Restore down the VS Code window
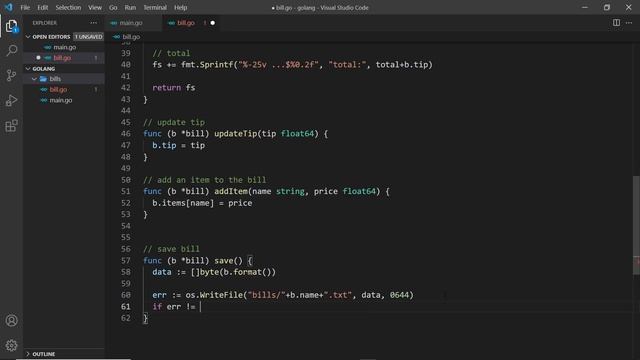Screen dimensions: 640x360 (x=607, y=7)
